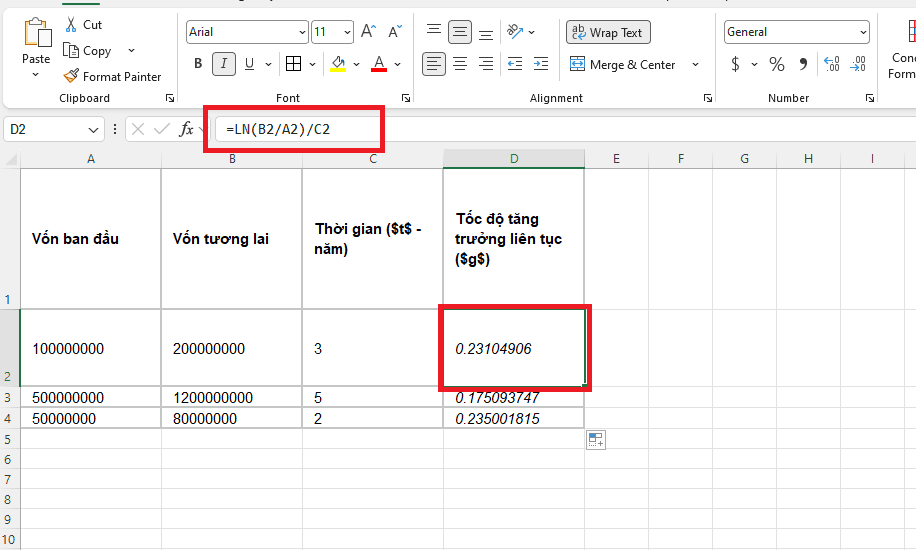Viewport: 916px width, 550px height.
Task: Apply the yellow fill color
Action: (338, 64)
